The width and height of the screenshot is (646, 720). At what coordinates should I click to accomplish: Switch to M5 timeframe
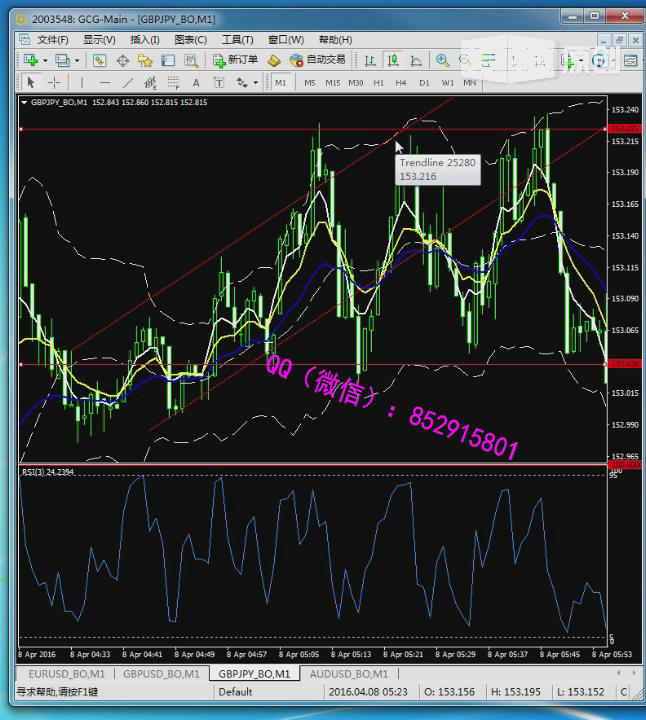point(310,82)
